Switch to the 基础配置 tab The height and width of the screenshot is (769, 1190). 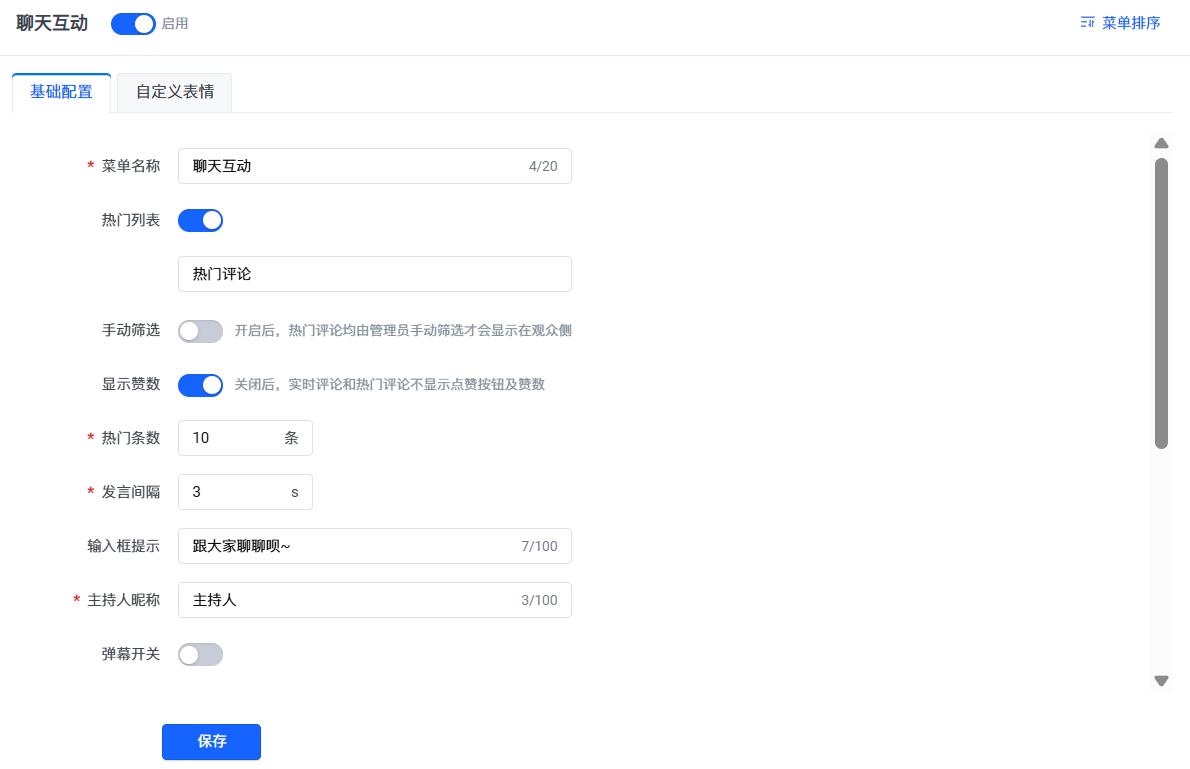(x=61, y=92)
